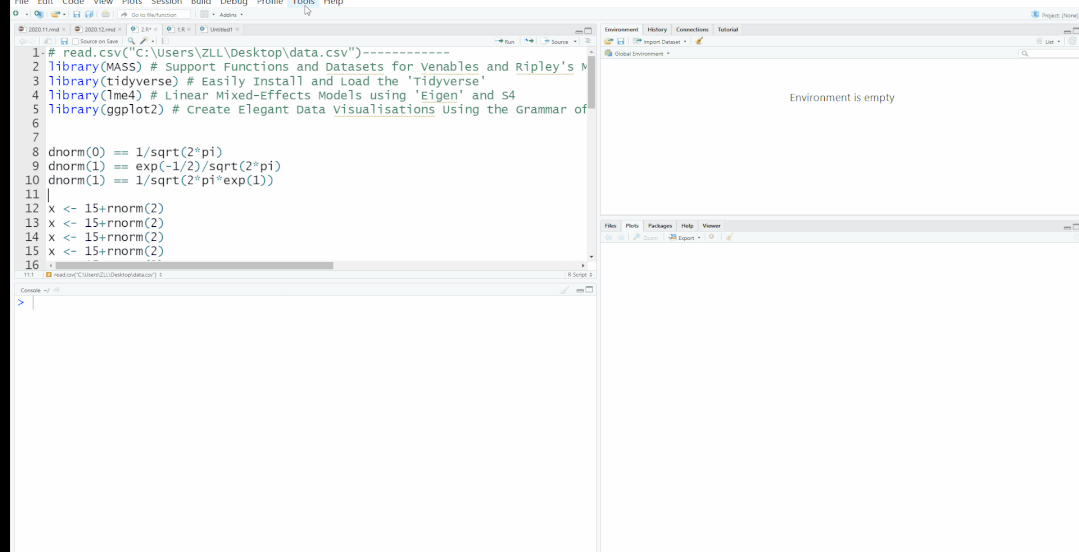The height and width of the screenshot is (552, 1079).
Task: Open the Tools menu
Action: tap(303, 2)
